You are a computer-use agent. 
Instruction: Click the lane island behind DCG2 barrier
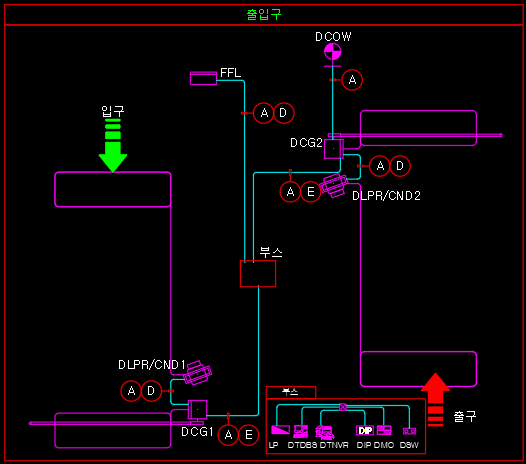coord(418,128)
